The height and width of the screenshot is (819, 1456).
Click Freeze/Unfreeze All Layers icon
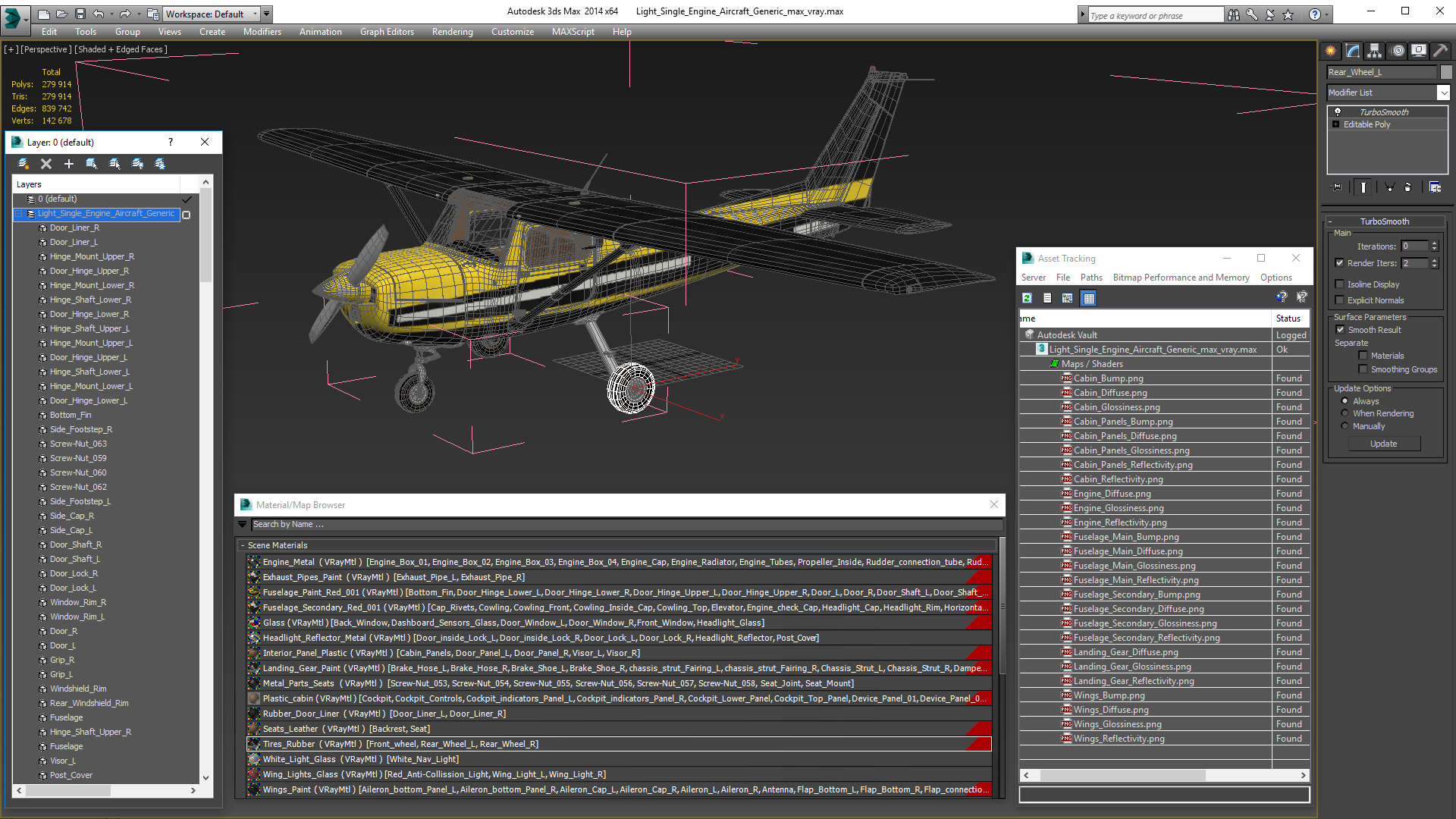click(x=160, y=164)
